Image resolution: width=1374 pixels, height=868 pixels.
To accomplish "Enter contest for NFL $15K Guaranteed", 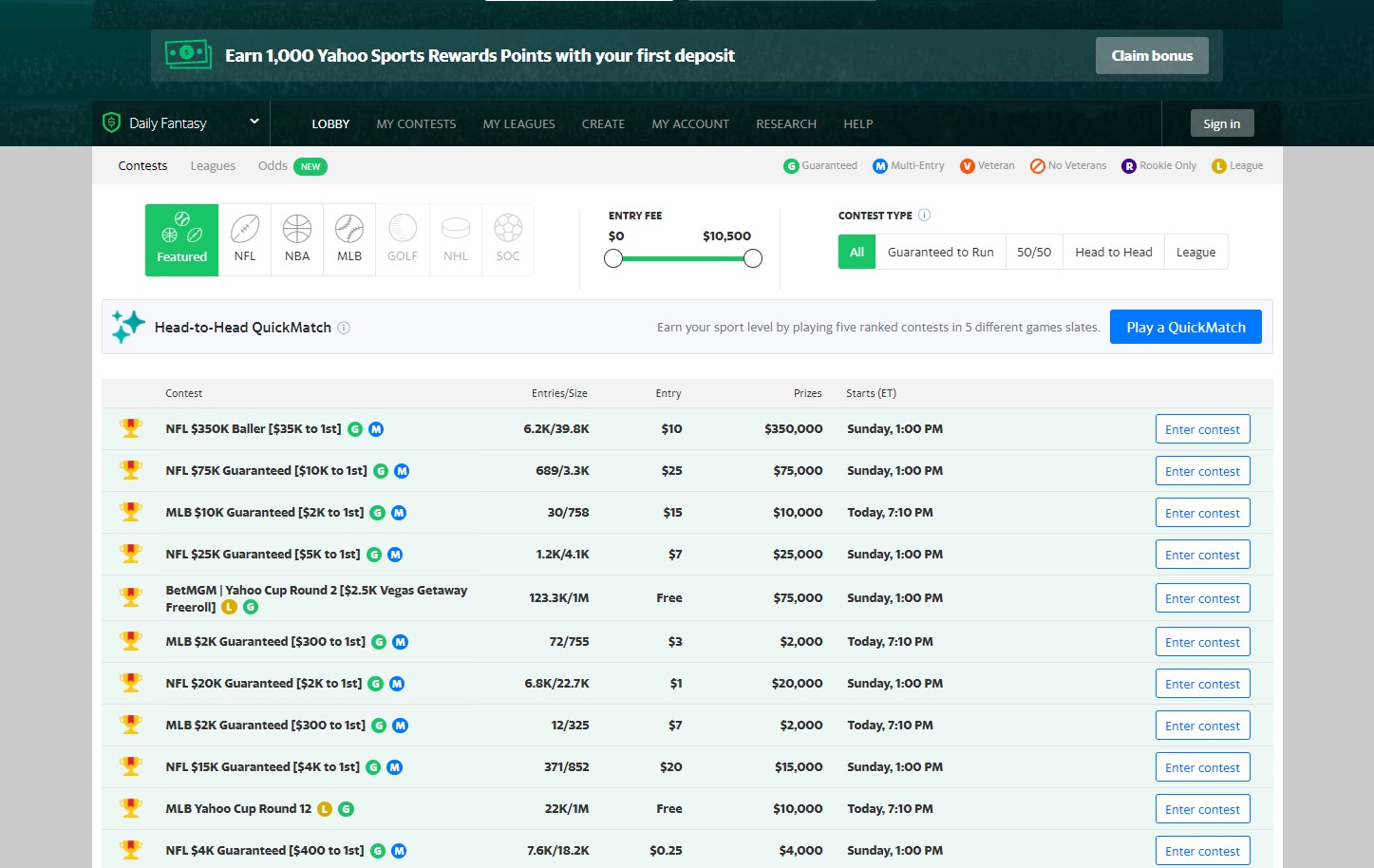I will [1202, 767].
